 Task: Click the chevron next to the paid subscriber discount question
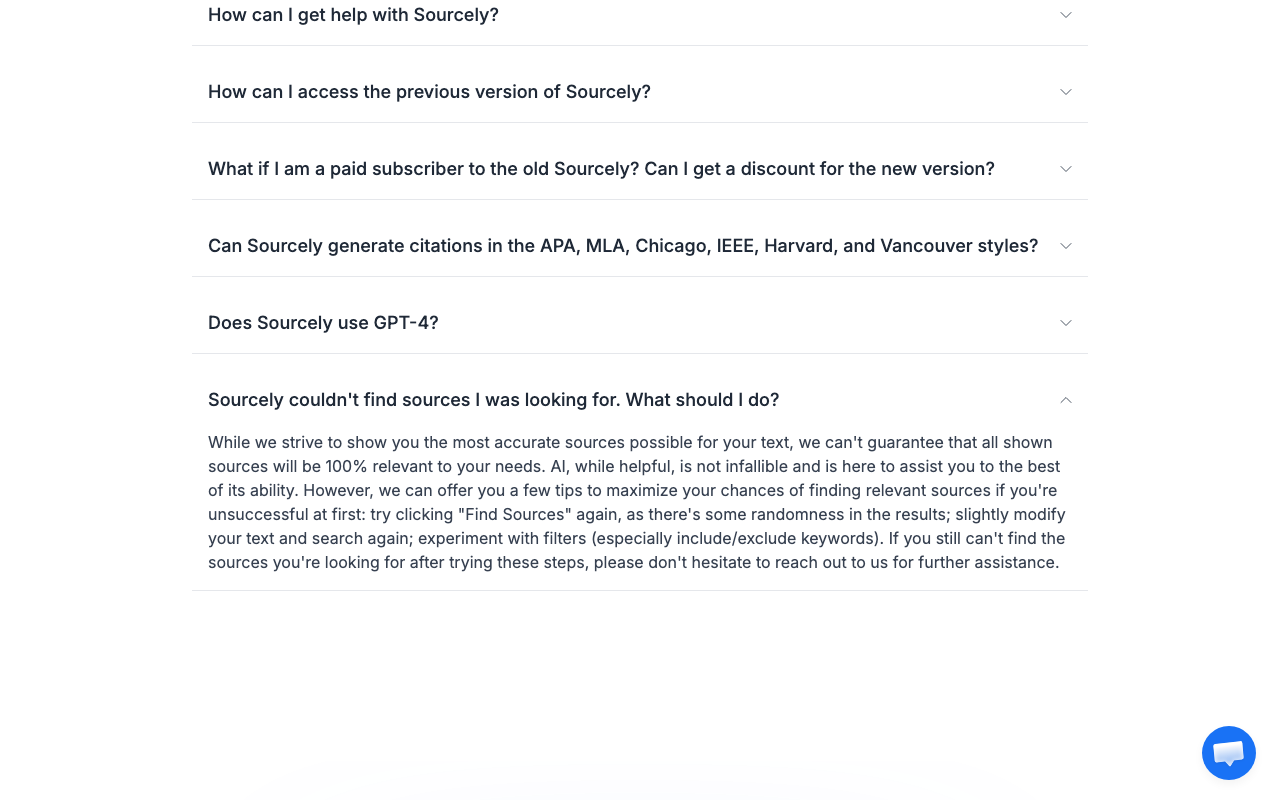click(1066, 169)
